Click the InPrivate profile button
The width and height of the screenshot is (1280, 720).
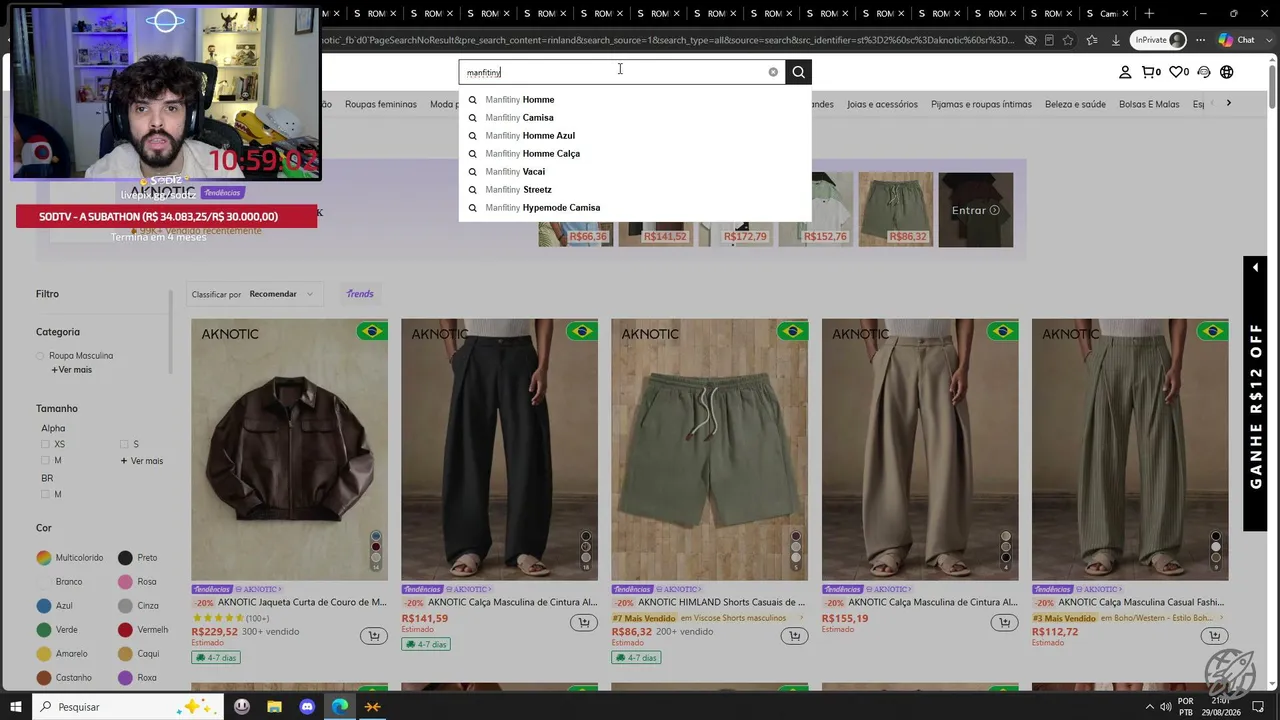tap(1158, 40)
